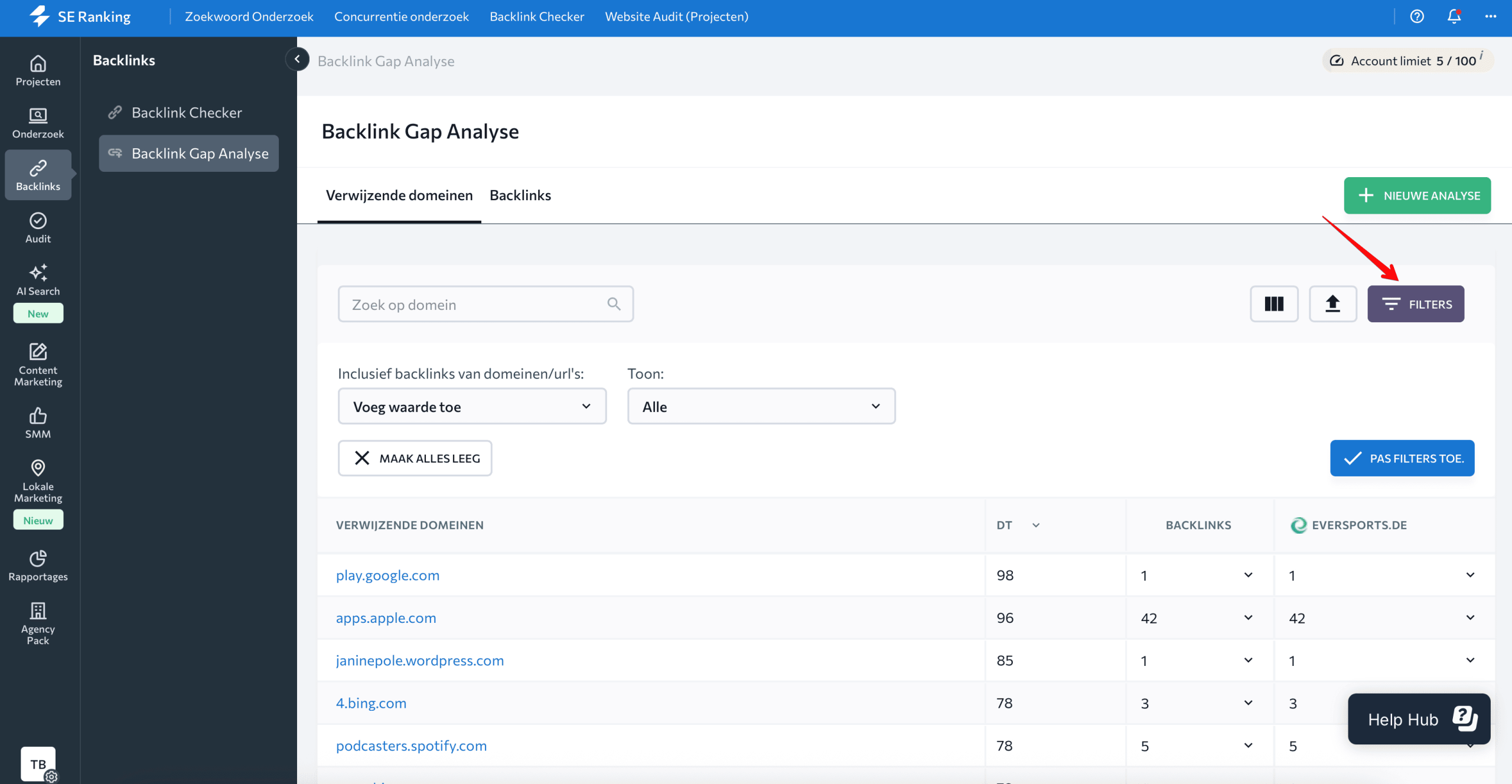The width and height of the screenshot is (1512, 784).
Task: Open notifications bell
Action: (x=1454, y=17)
